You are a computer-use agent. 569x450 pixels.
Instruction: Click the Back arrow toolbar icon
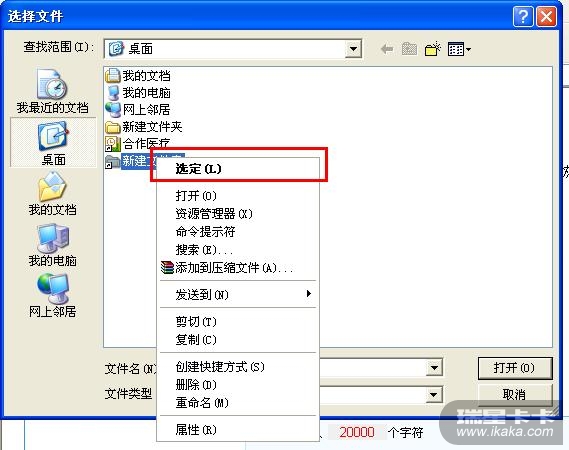pyautogui.click(x=387, y=49)
